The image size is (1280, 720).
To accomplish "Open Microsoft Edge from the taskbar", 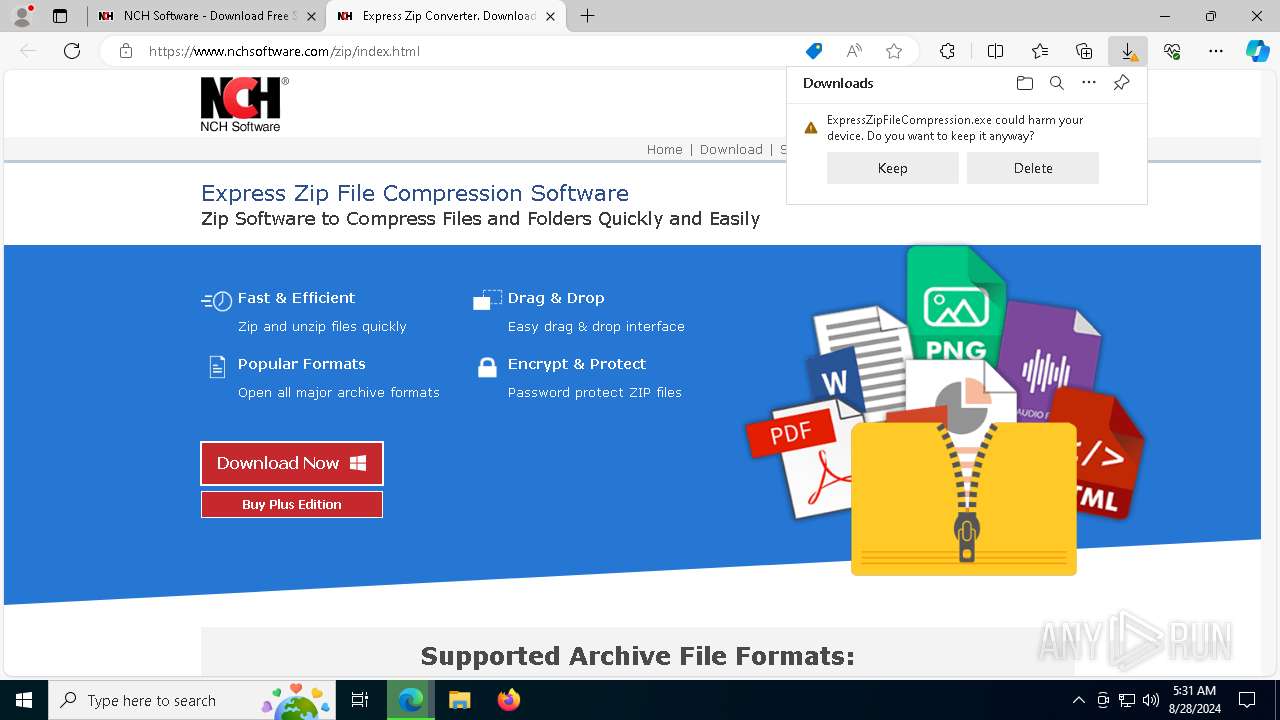I will (411, 700).
